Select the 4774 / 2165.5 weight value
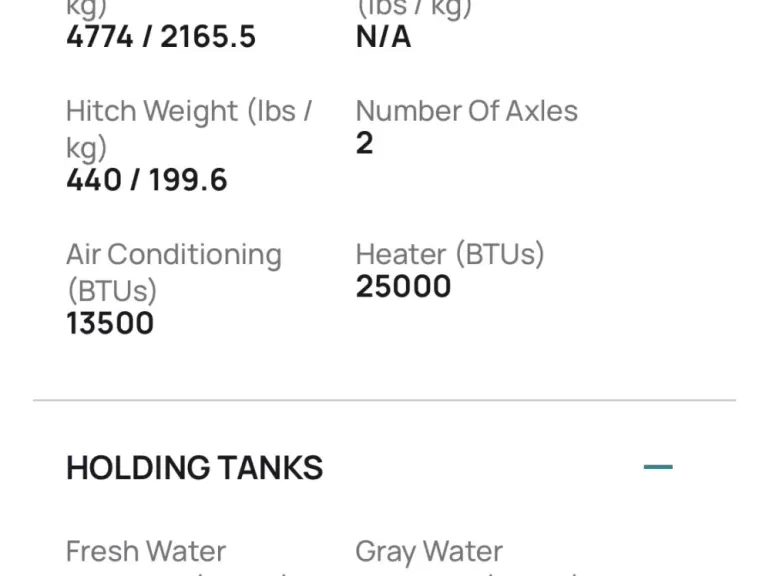 [x=161, y=37]
